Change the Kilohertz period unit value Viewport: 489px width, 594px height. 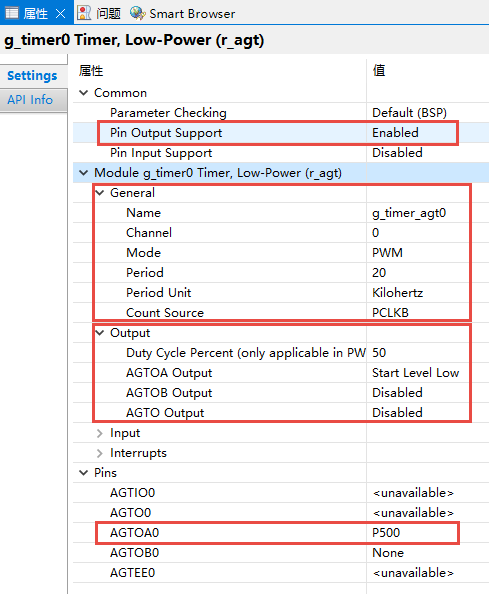(397, 293)
